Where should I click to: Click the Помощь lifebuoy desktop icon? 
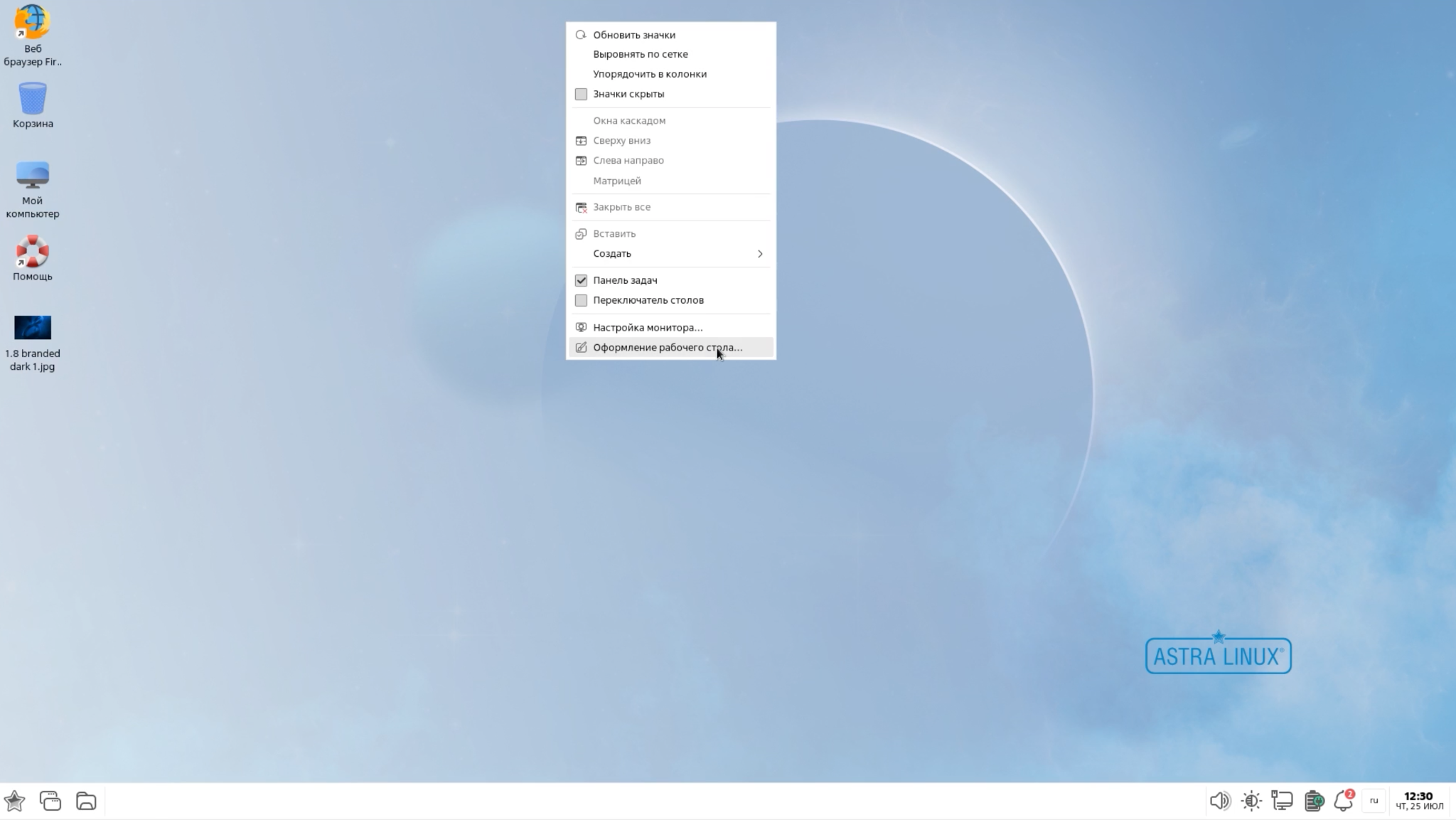pos(32,252)
